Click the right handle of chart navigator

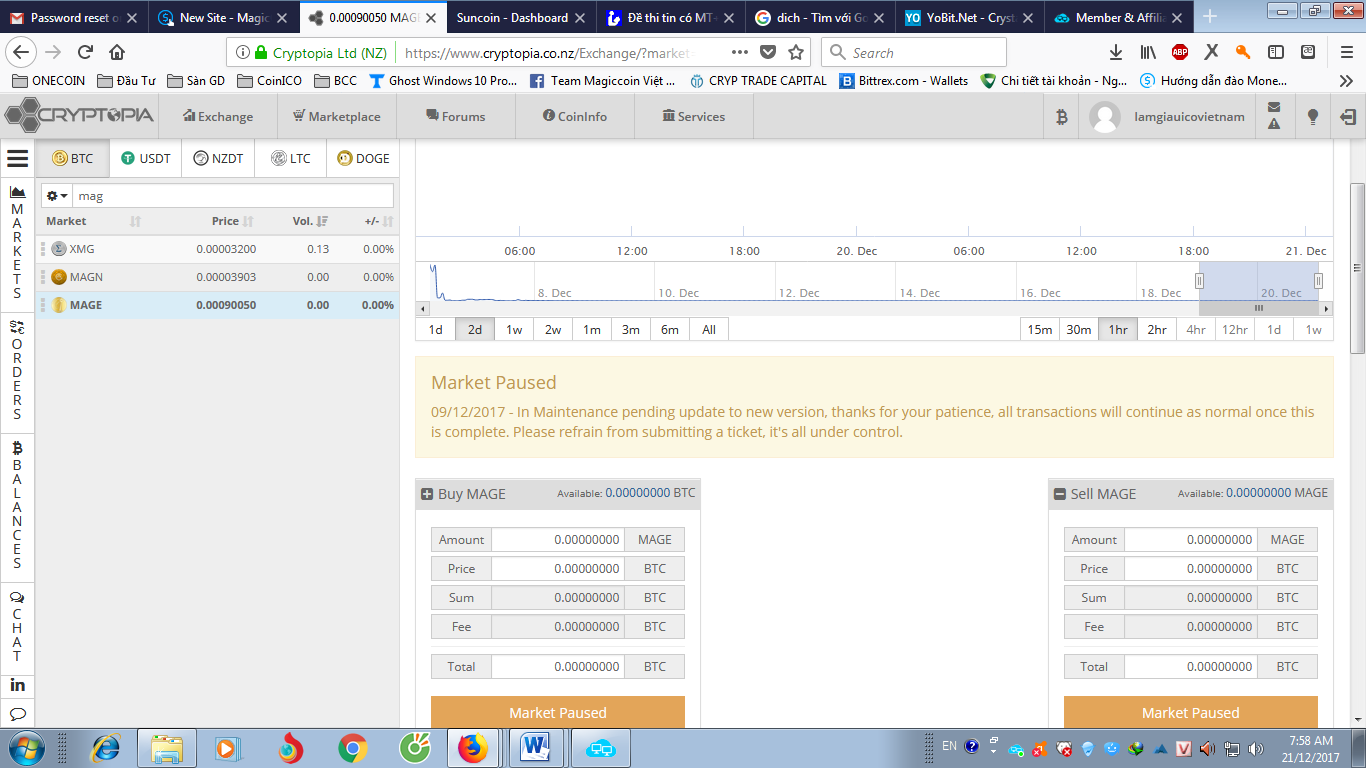tap(1318, 281)
